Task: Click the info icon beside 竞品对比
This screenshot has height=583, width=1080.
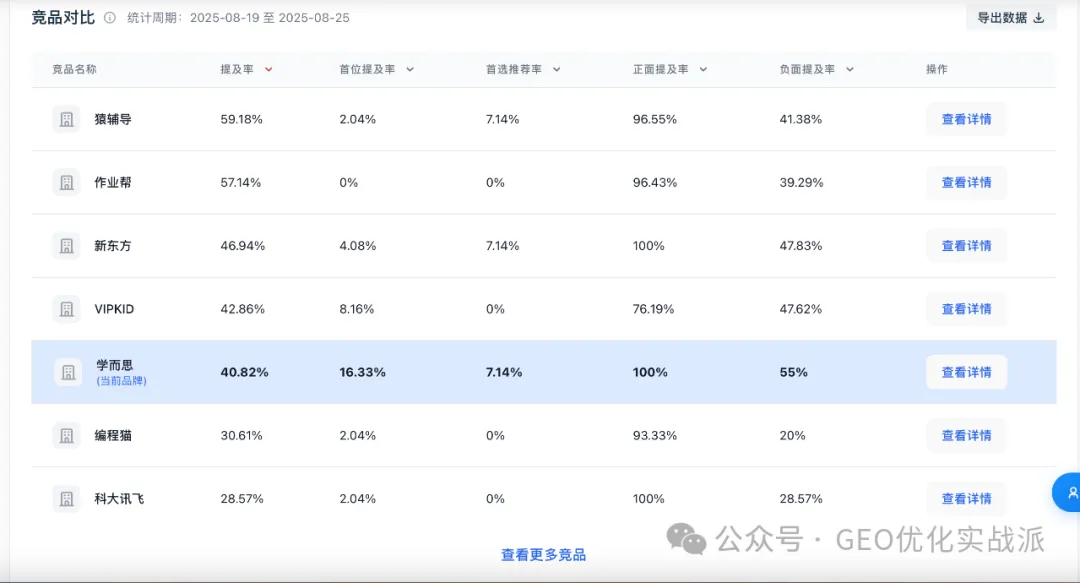Action: click(110, 18)
